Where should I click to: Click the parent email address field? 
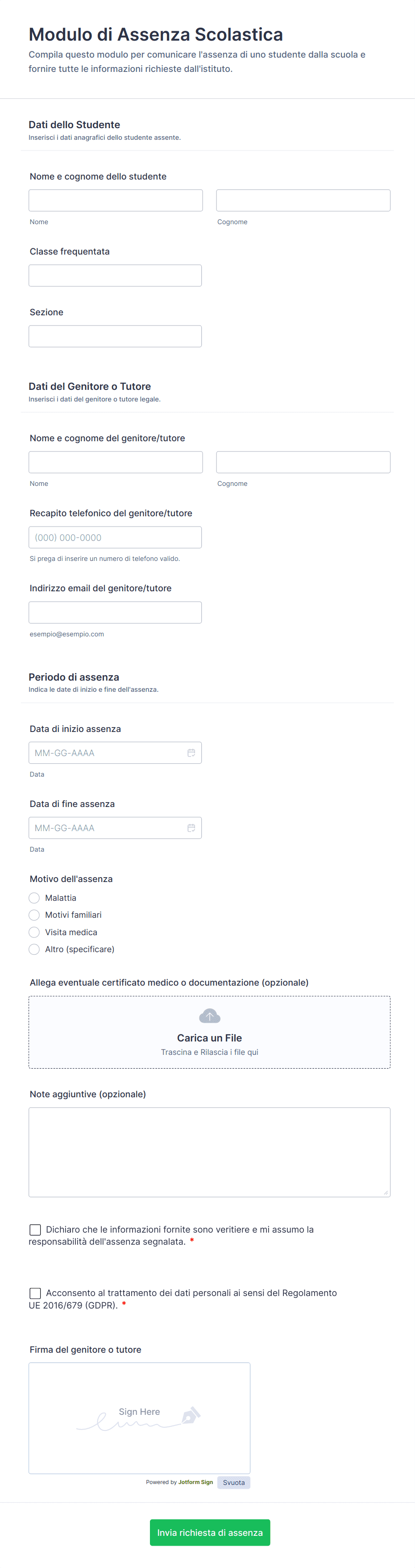tap(115, 612)
